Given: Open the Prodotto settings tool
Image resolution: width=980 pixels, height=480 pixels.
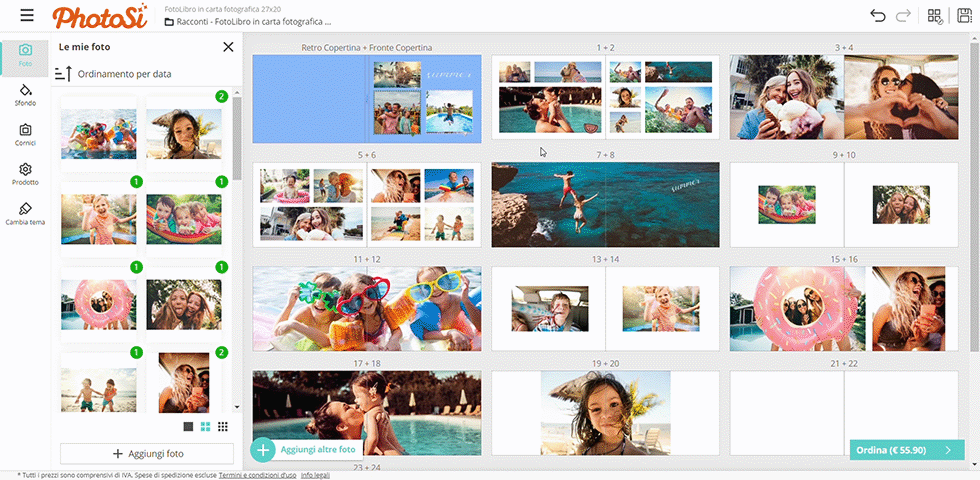Looking at the screenshot, I should tap(25, 174).
